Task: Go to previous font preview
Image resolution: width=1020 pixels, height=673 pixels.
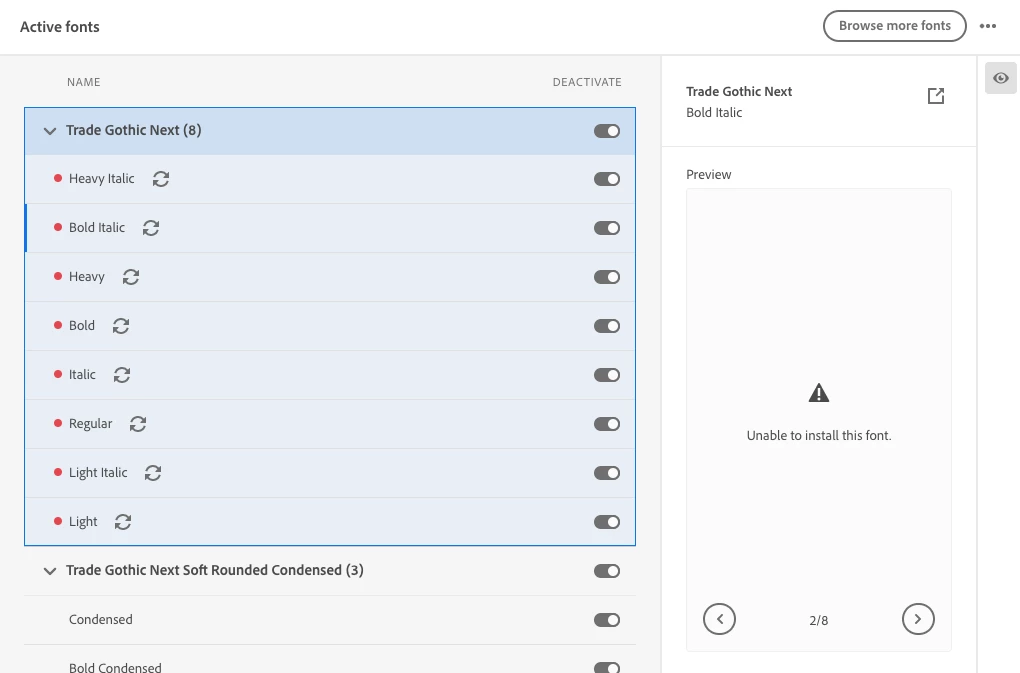Action: pyautogui.click(x=719, y=619)
